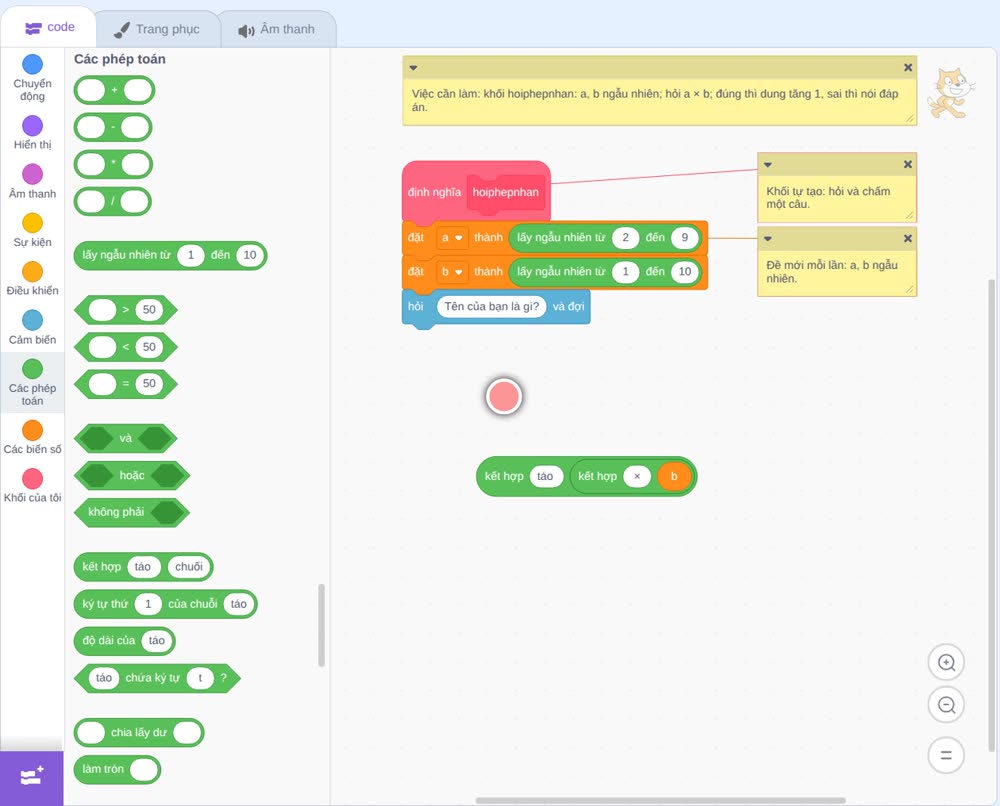Edit the value 9 in random block
The height and width of the screenshot is (806, 1000).
(x=684, y=238)
